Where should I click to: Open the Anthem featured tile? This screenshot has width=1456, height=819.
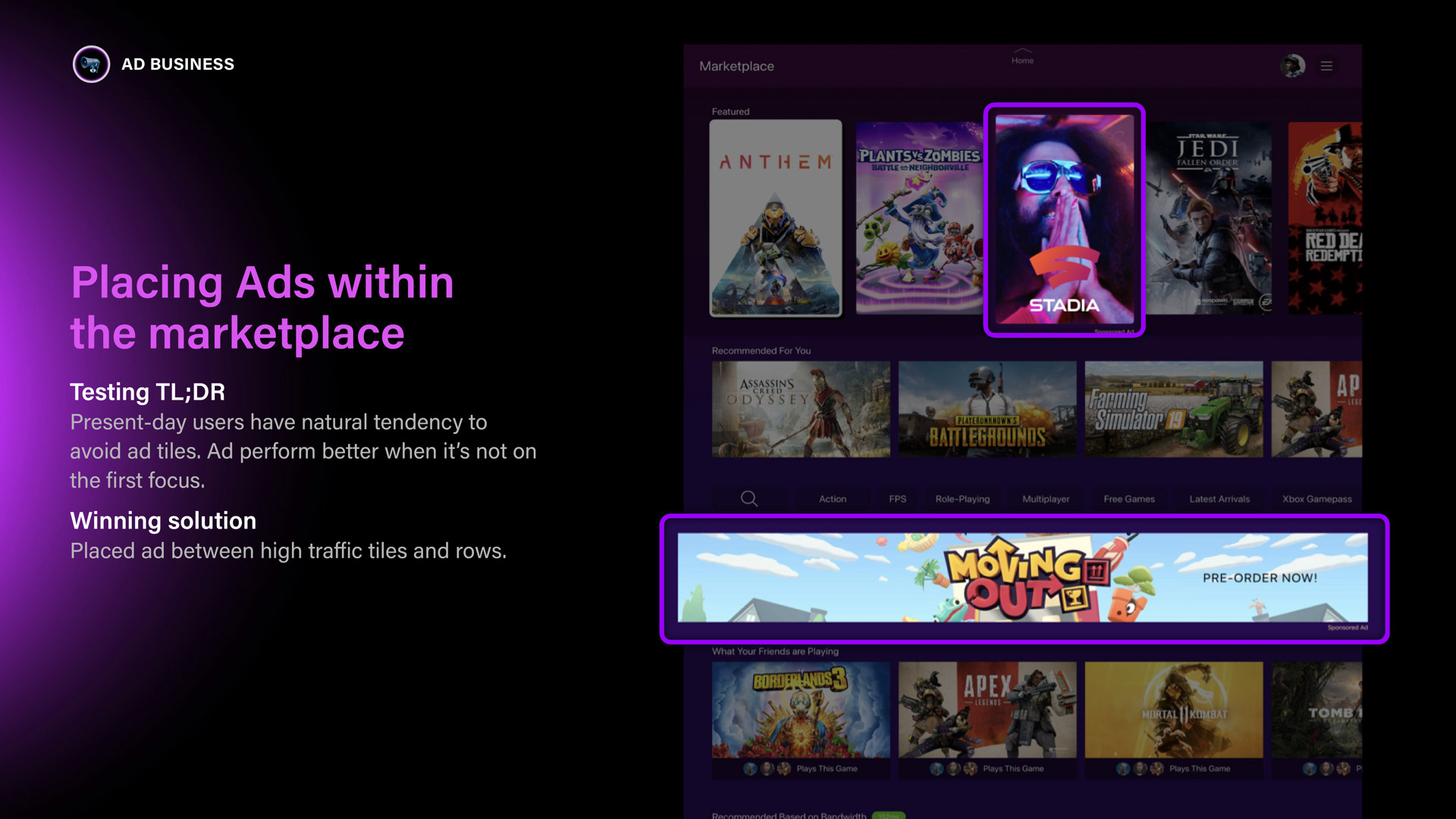[x=776, y=218]
